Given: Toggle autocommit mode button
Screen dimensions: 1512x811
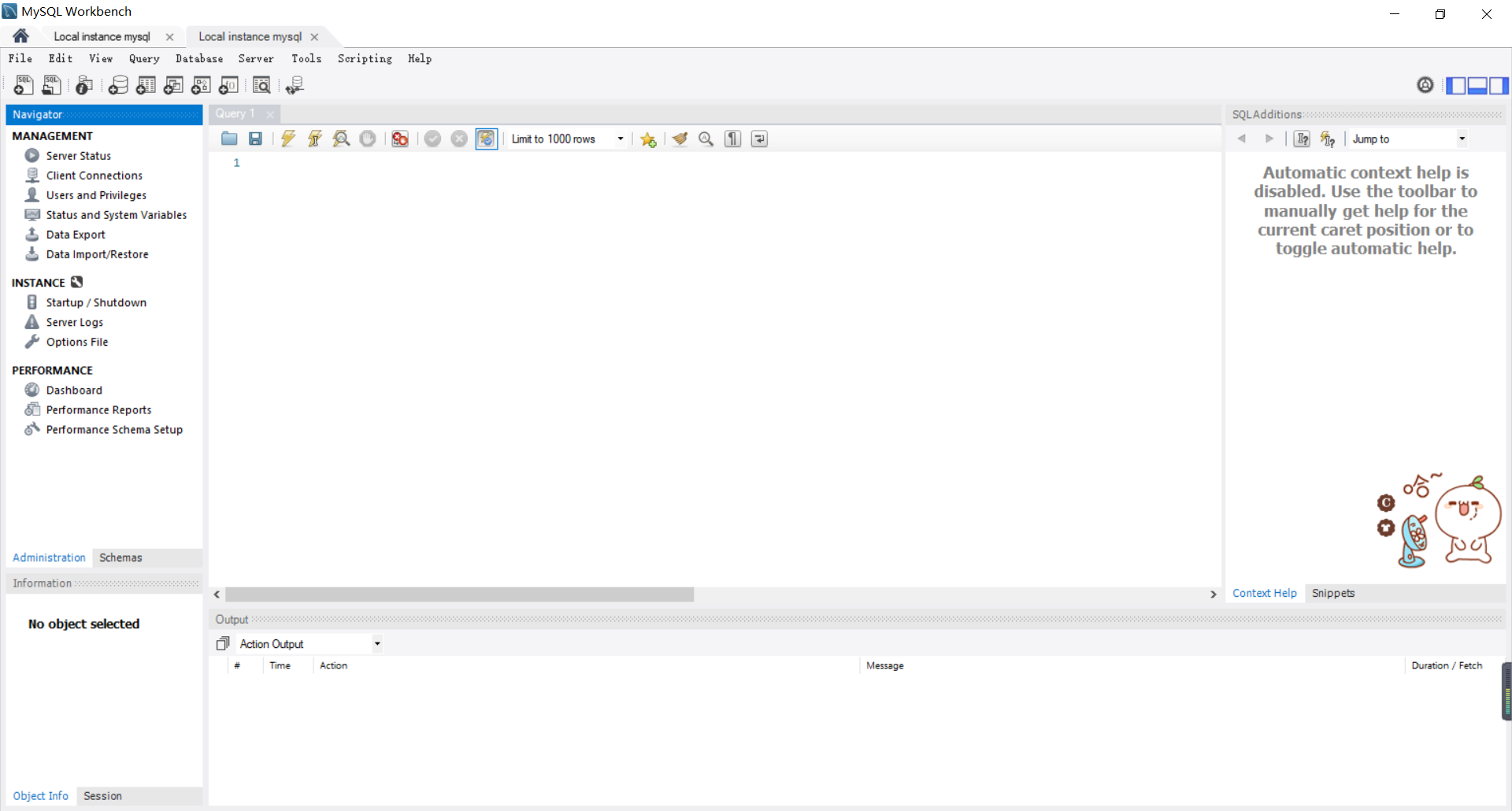Looking at the screenshot, I should 487,139.
